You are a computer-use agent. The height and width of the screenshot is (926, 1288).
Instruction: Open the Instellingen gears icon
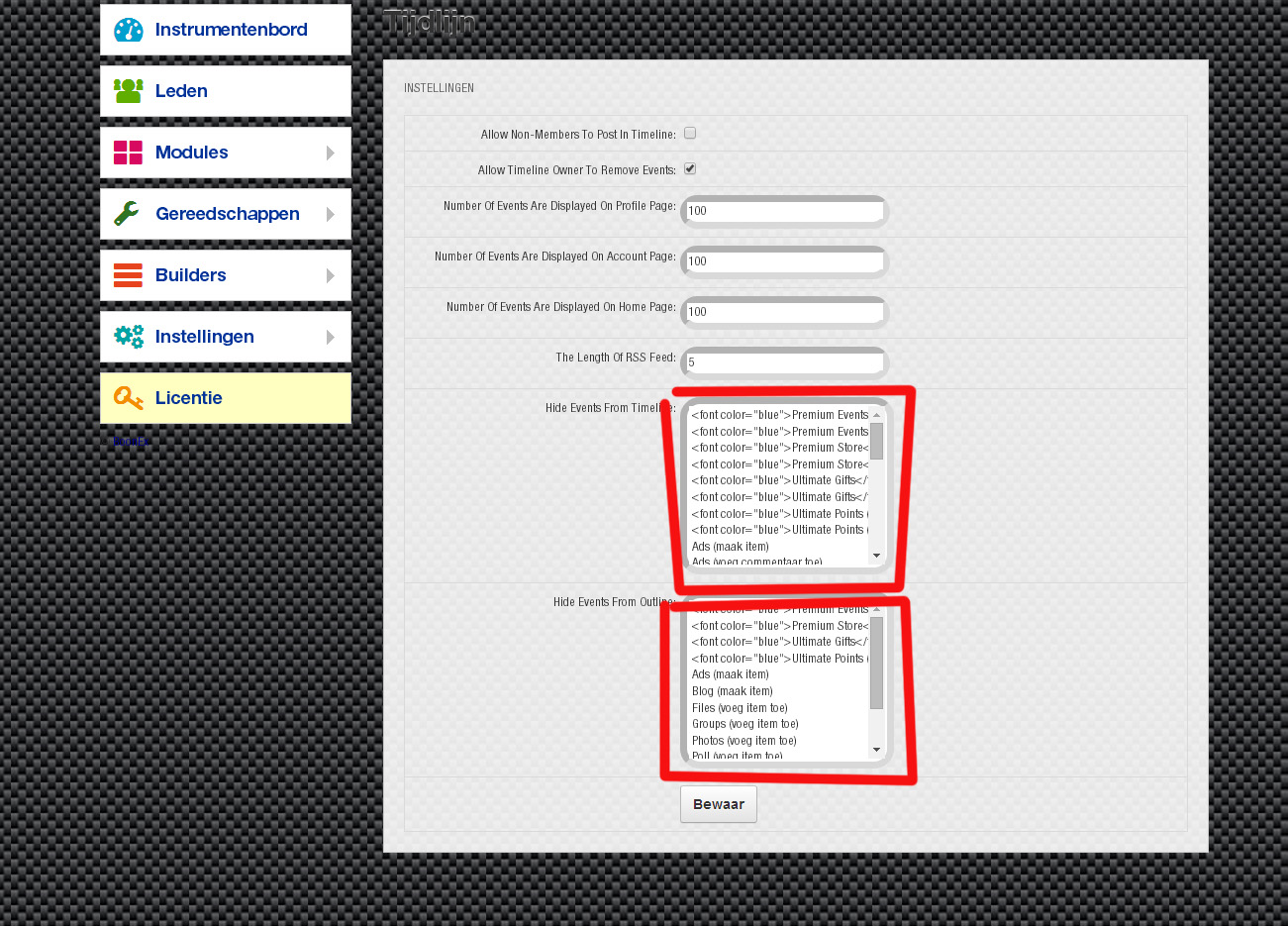click(129, 337)
